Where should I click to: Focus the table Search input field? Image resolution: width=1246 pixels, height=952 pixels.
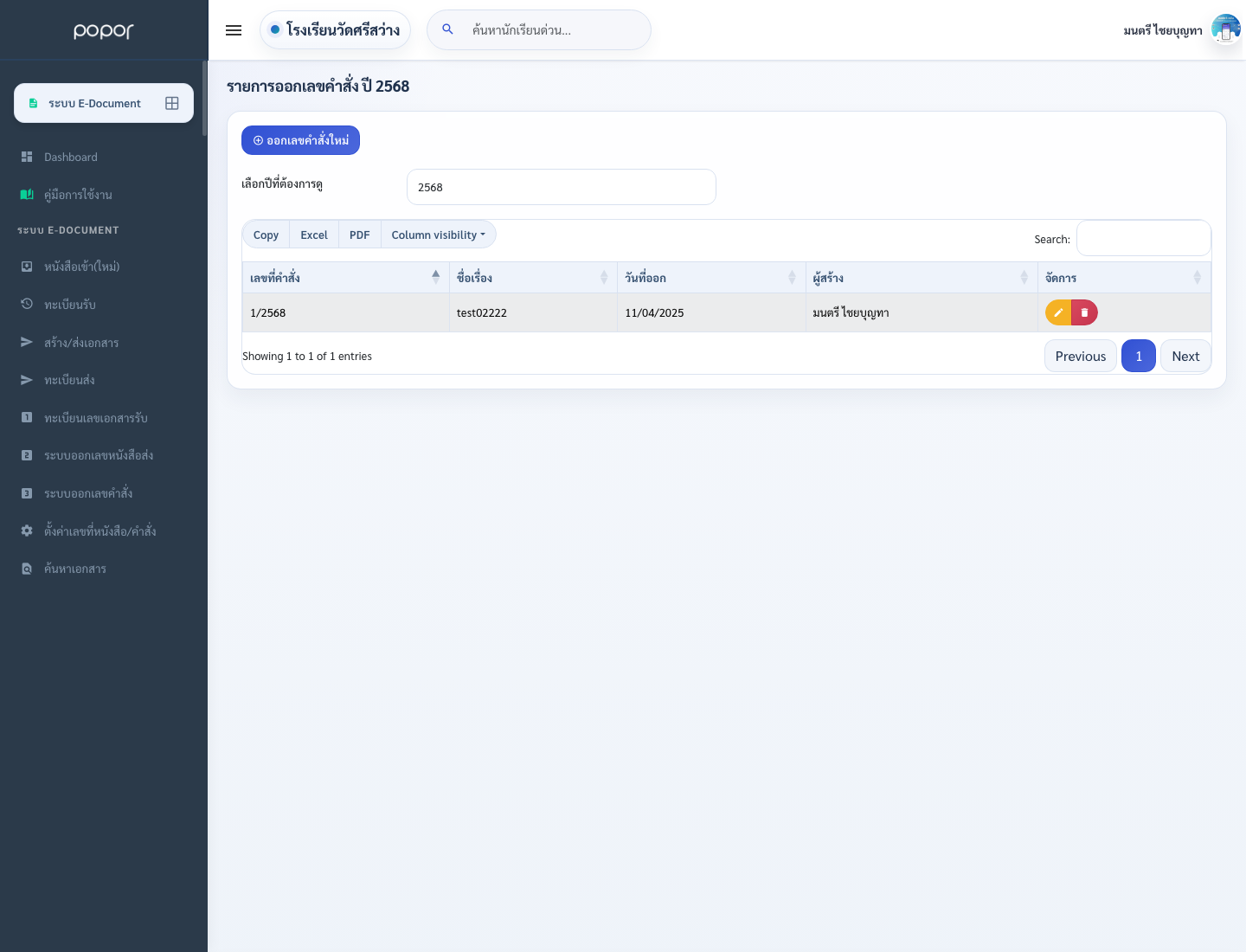click(x=1143, y=239)
